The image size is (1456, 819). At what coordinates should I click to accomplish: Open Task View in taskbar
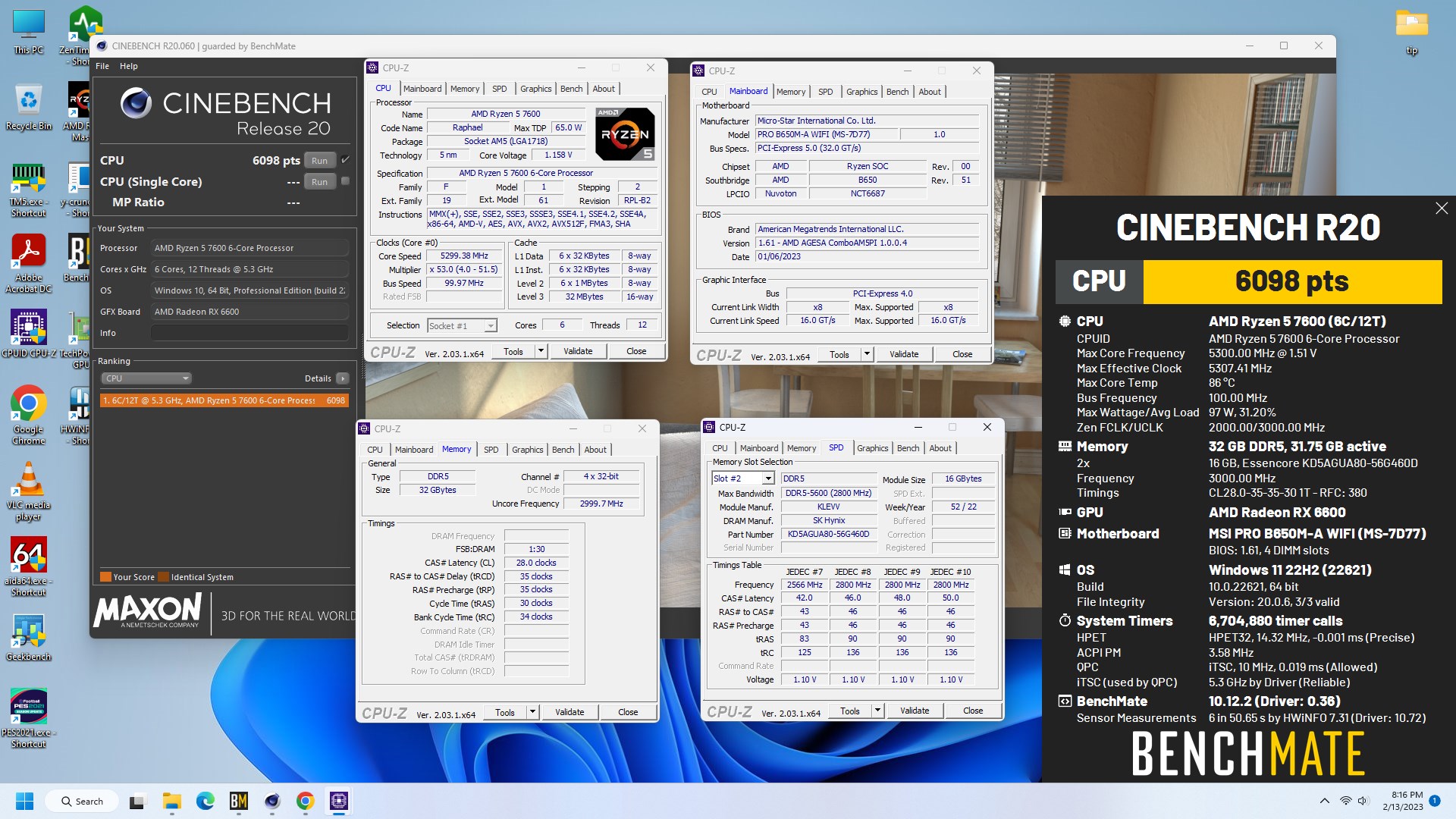pos(137,801)
